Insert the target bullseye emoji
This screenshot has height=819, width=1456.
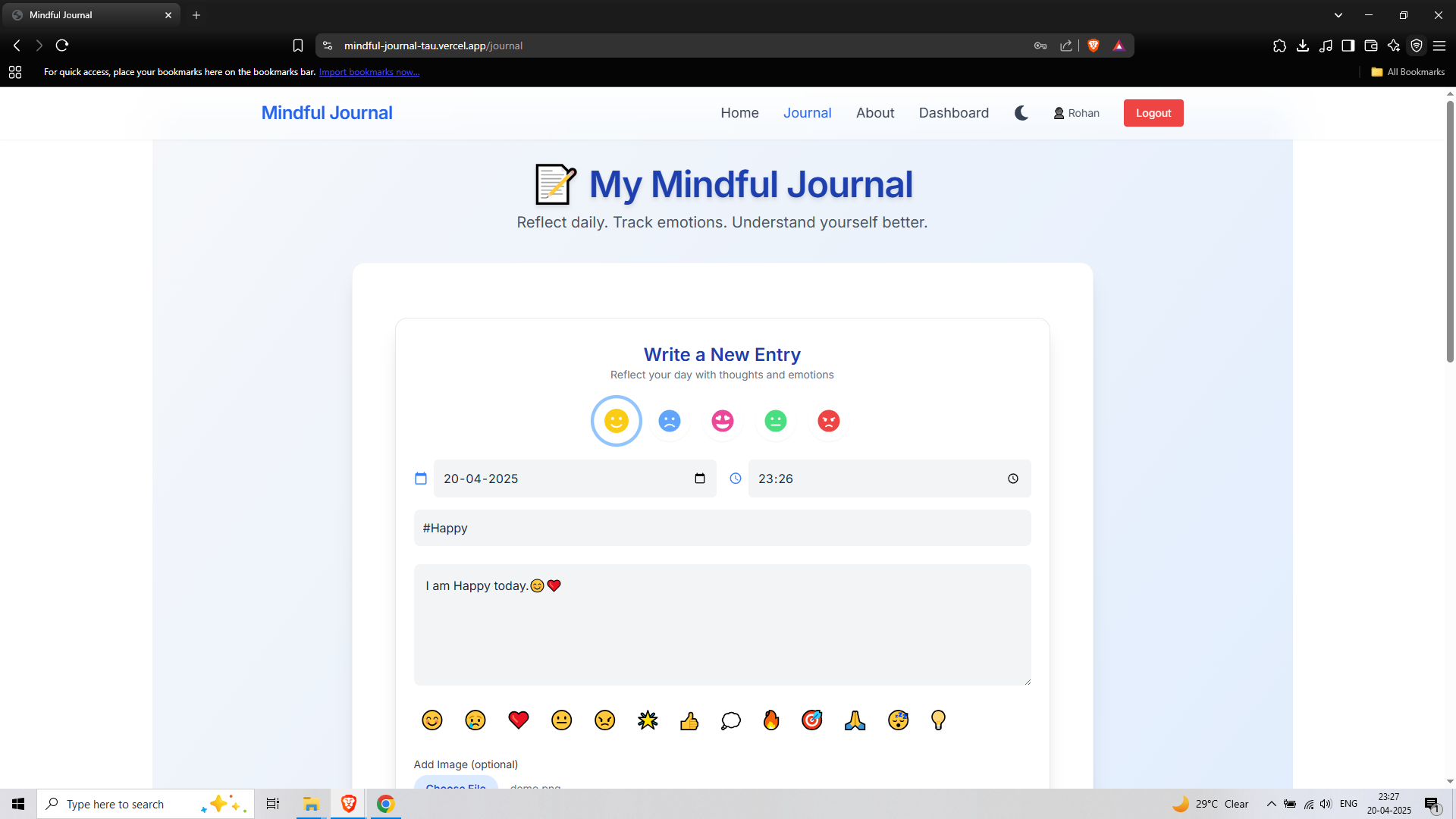pyautogui.click(x=812, y=720)
